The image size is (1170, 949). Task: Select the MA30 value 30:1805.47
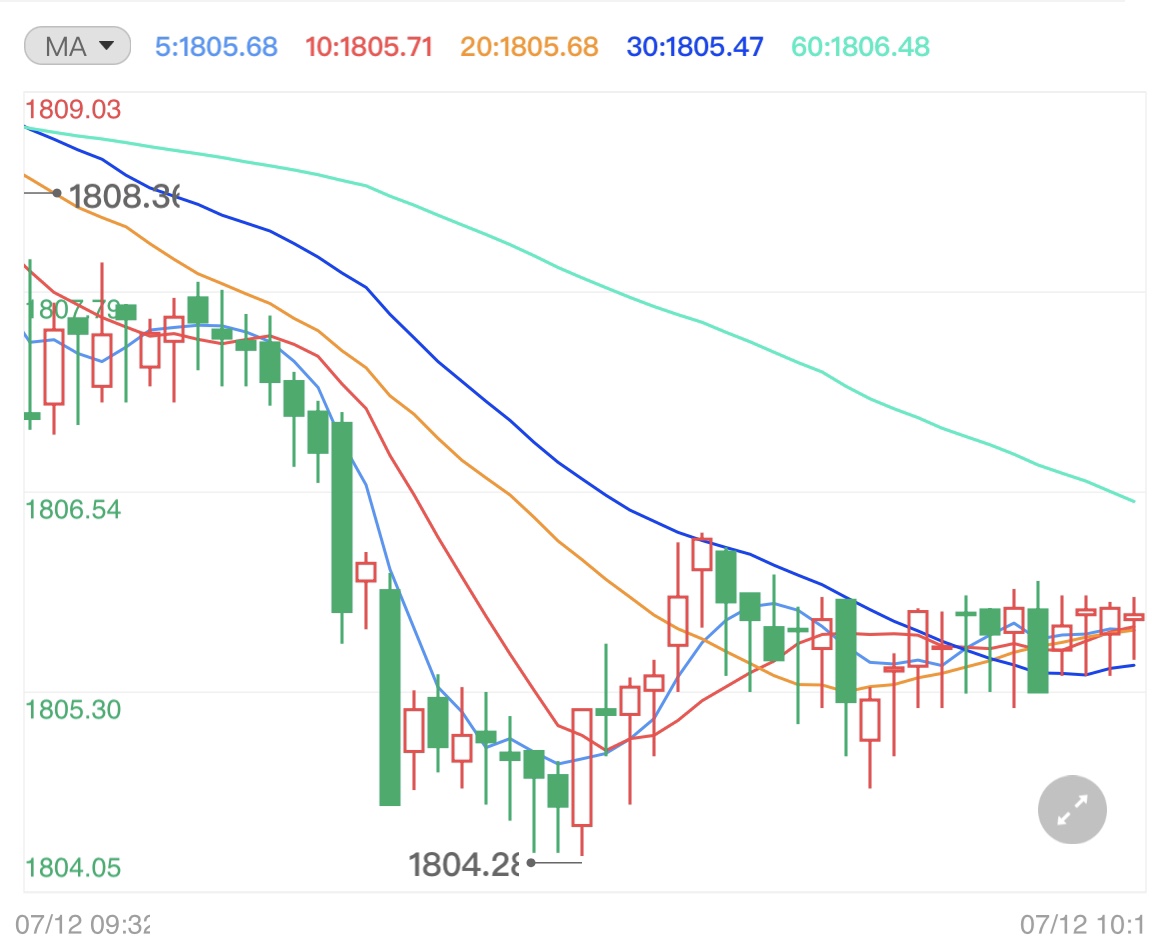pyautogui.click(x=695, y=47)
